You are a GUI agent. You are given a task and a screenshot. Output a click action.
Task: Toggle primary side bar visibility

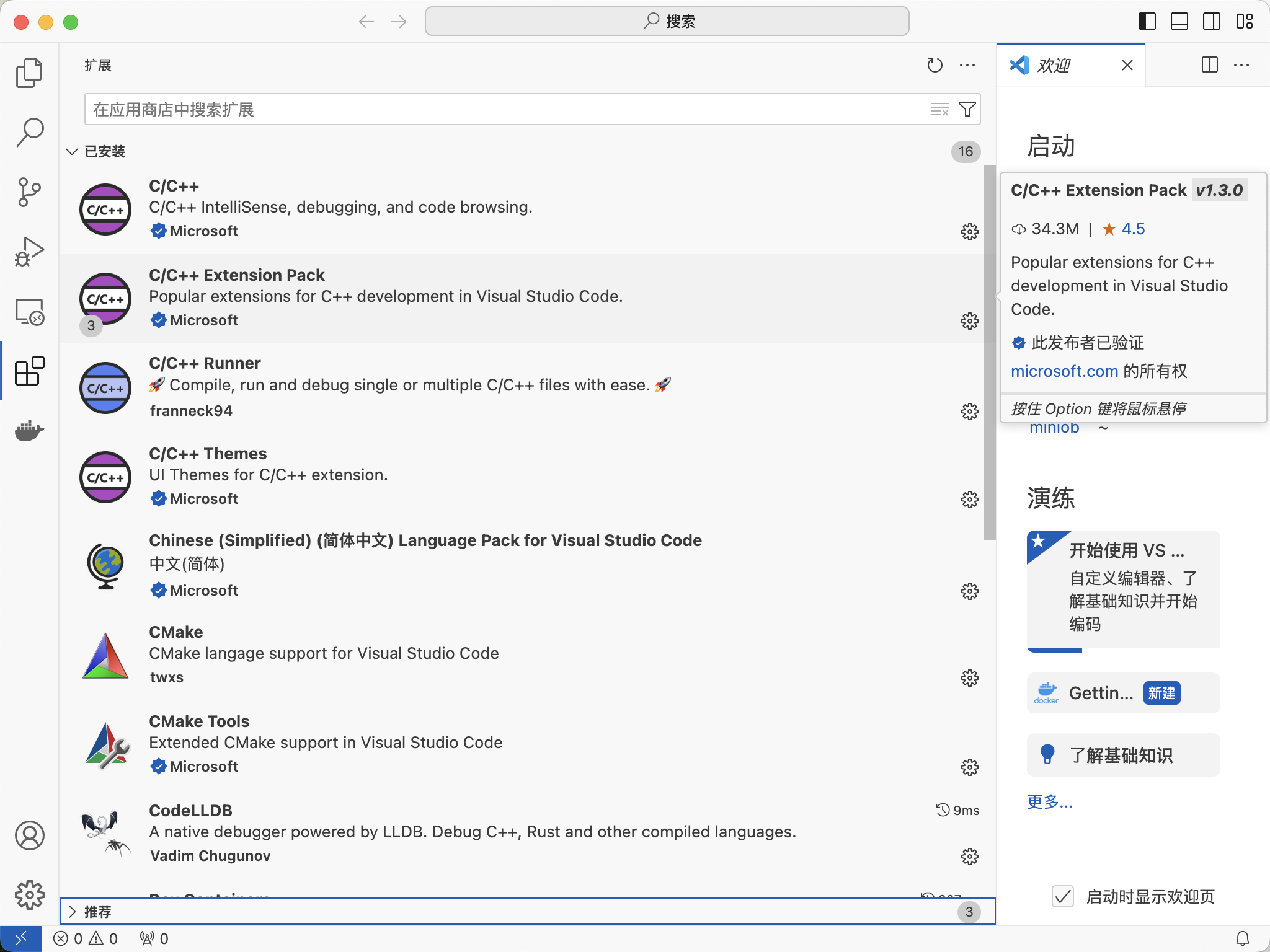click(x=1147, y=22)
